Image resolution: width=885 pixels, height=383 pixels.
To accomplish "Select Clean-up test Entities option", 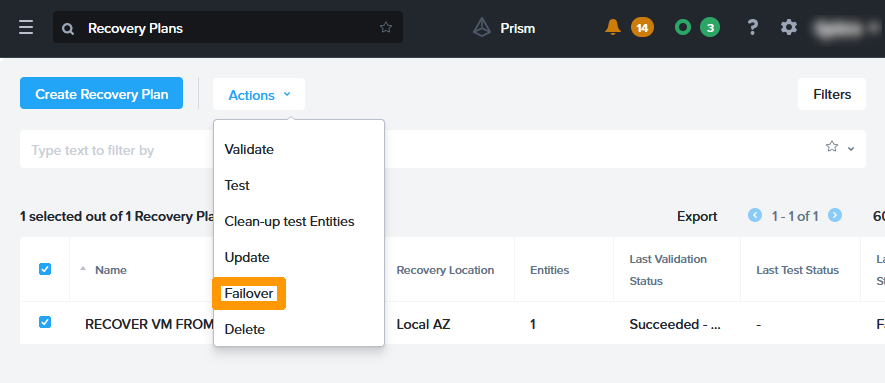I will click(x=290, y=221).
